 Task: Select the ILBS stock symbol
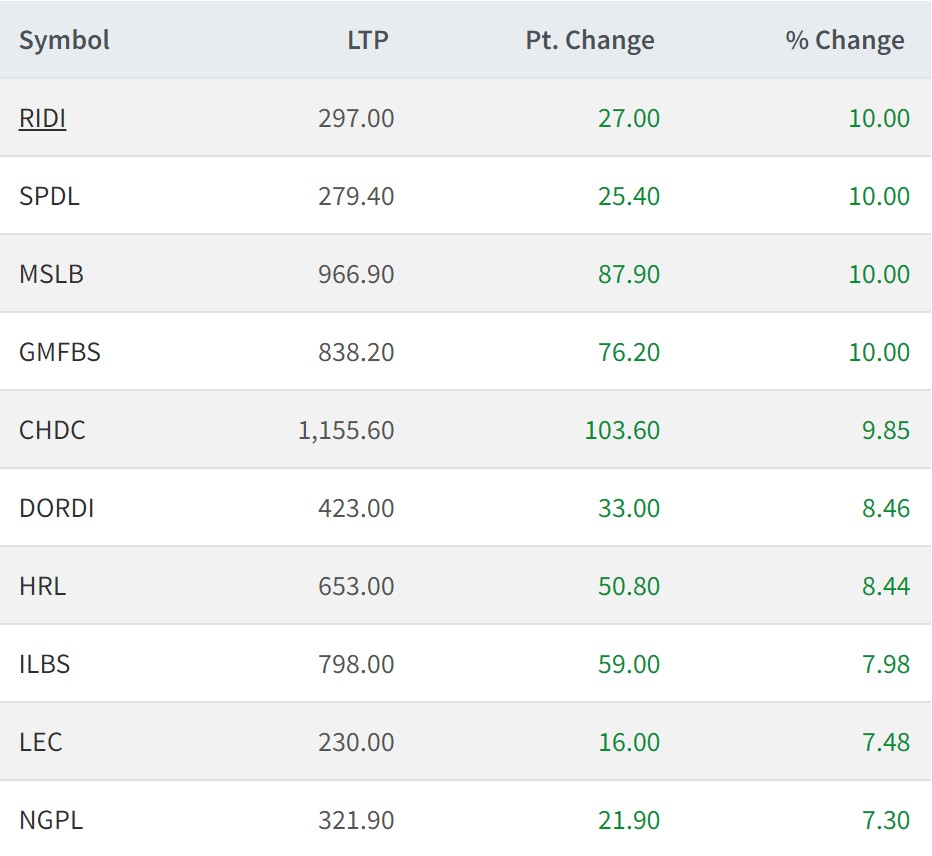(44, 664)
